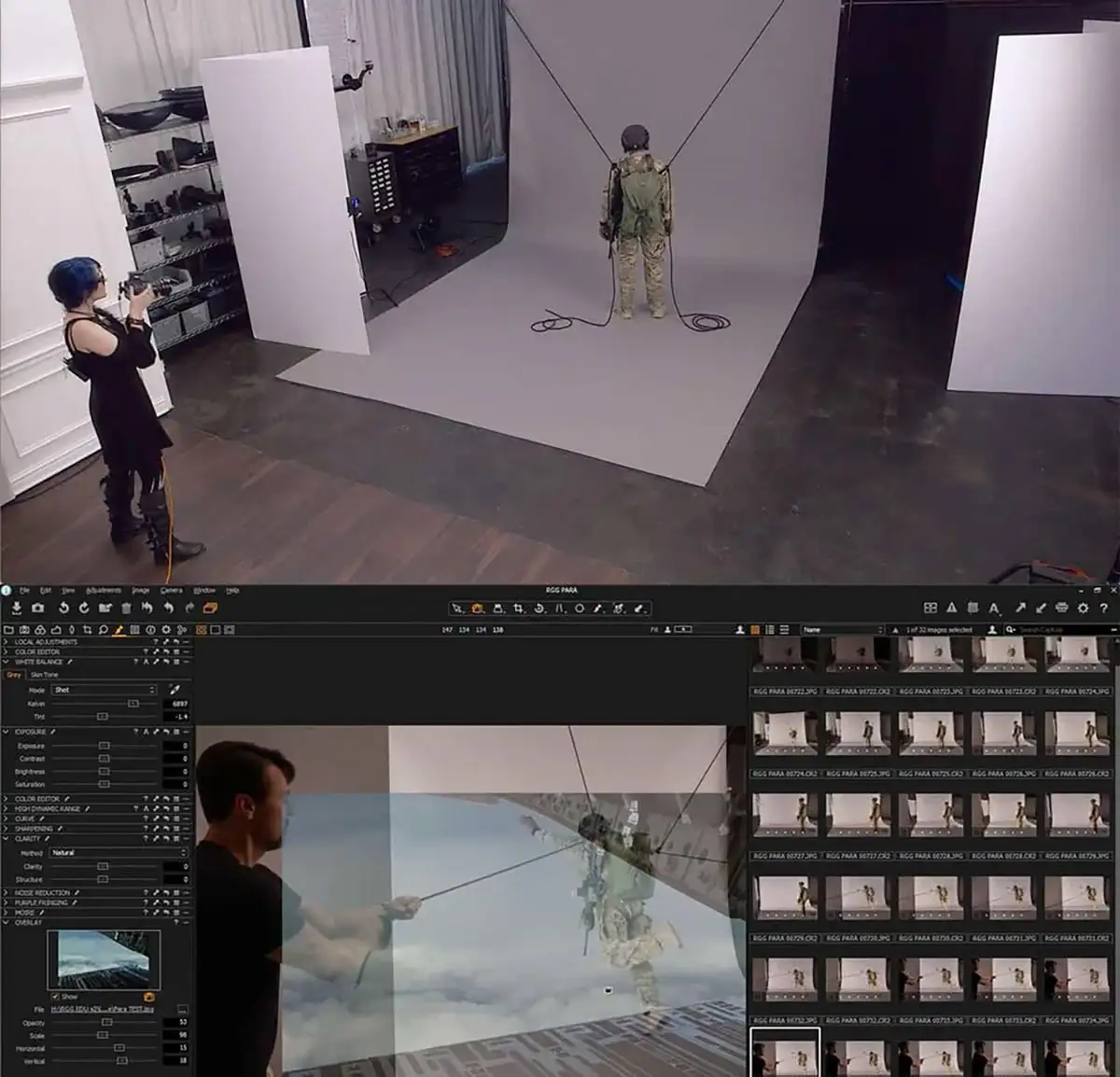Screen dimensions: 1120x1077
Task: Click the exposure warning triangle icon
Action: (x=952, y=608)
